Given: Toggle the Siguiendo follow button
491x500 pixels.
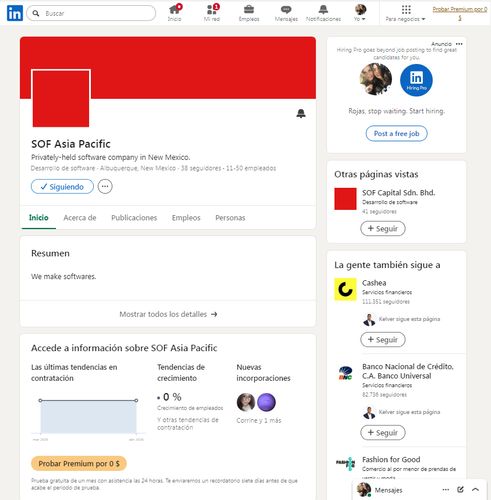Looking at the screenshot, I should [x=62, y=187].
